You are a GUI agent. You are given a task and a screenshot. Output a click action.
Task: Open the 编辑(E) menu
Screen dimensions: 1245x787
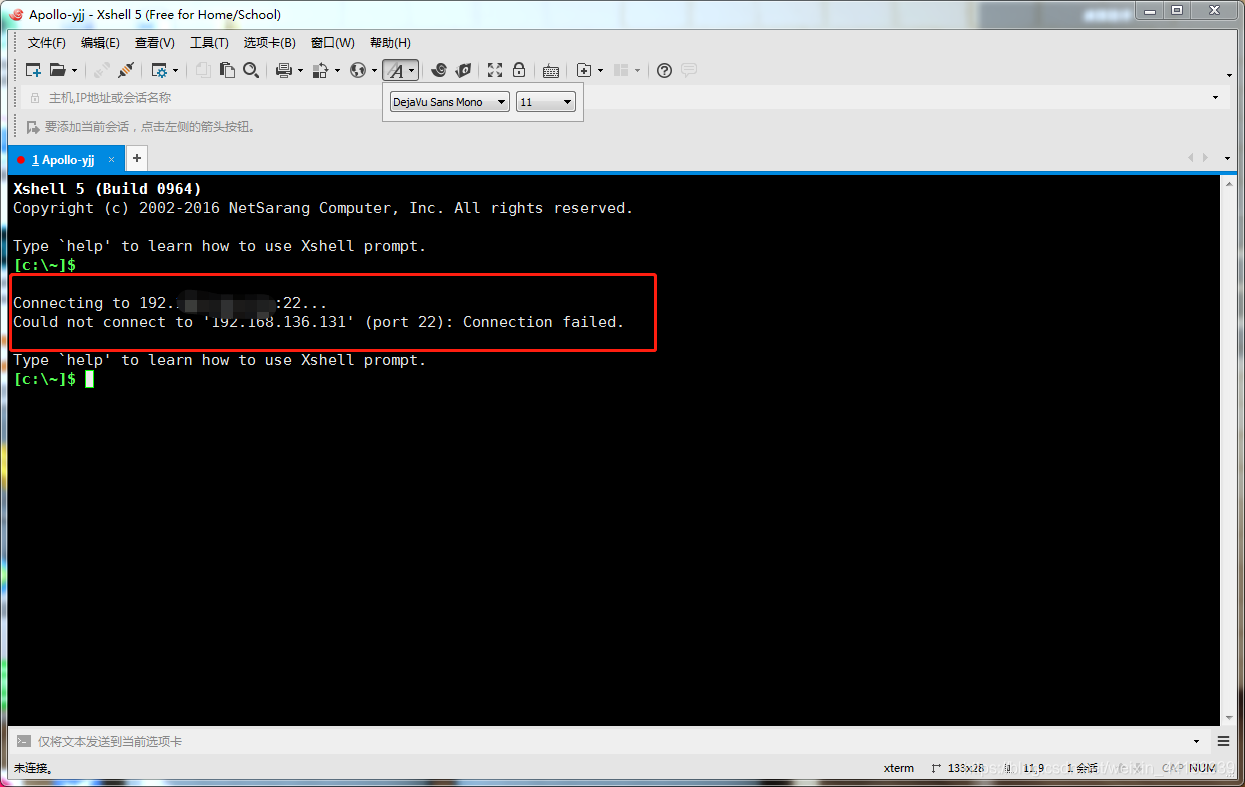pos(100,43)
